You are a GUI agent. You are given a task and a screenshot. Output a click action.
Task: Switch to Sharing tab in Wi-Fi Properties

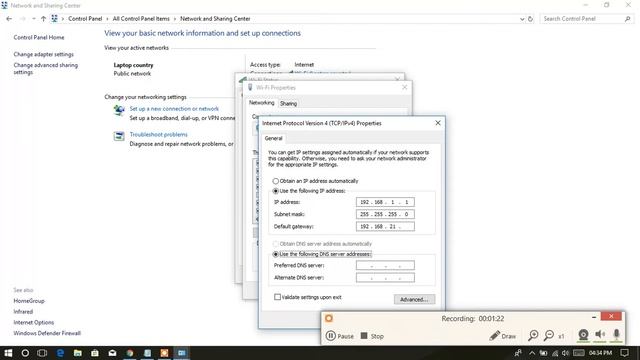coord(288,104)
